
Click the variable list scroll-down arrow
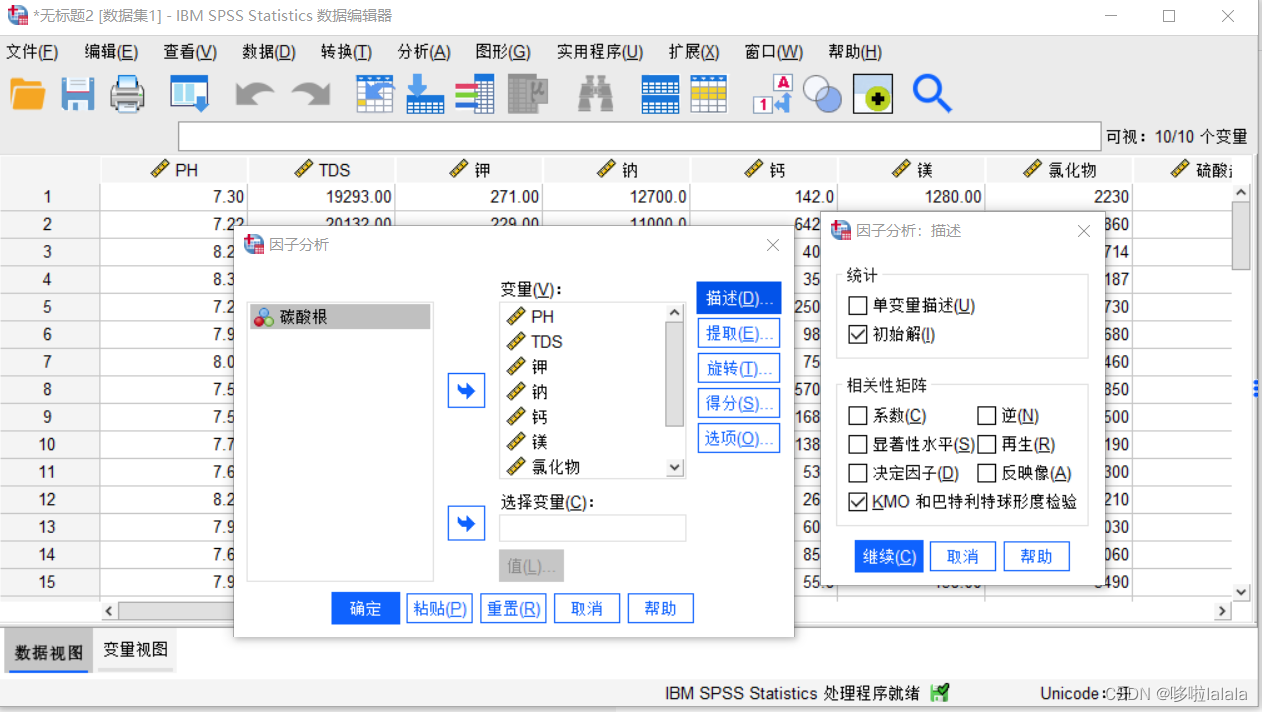(675, 467)
